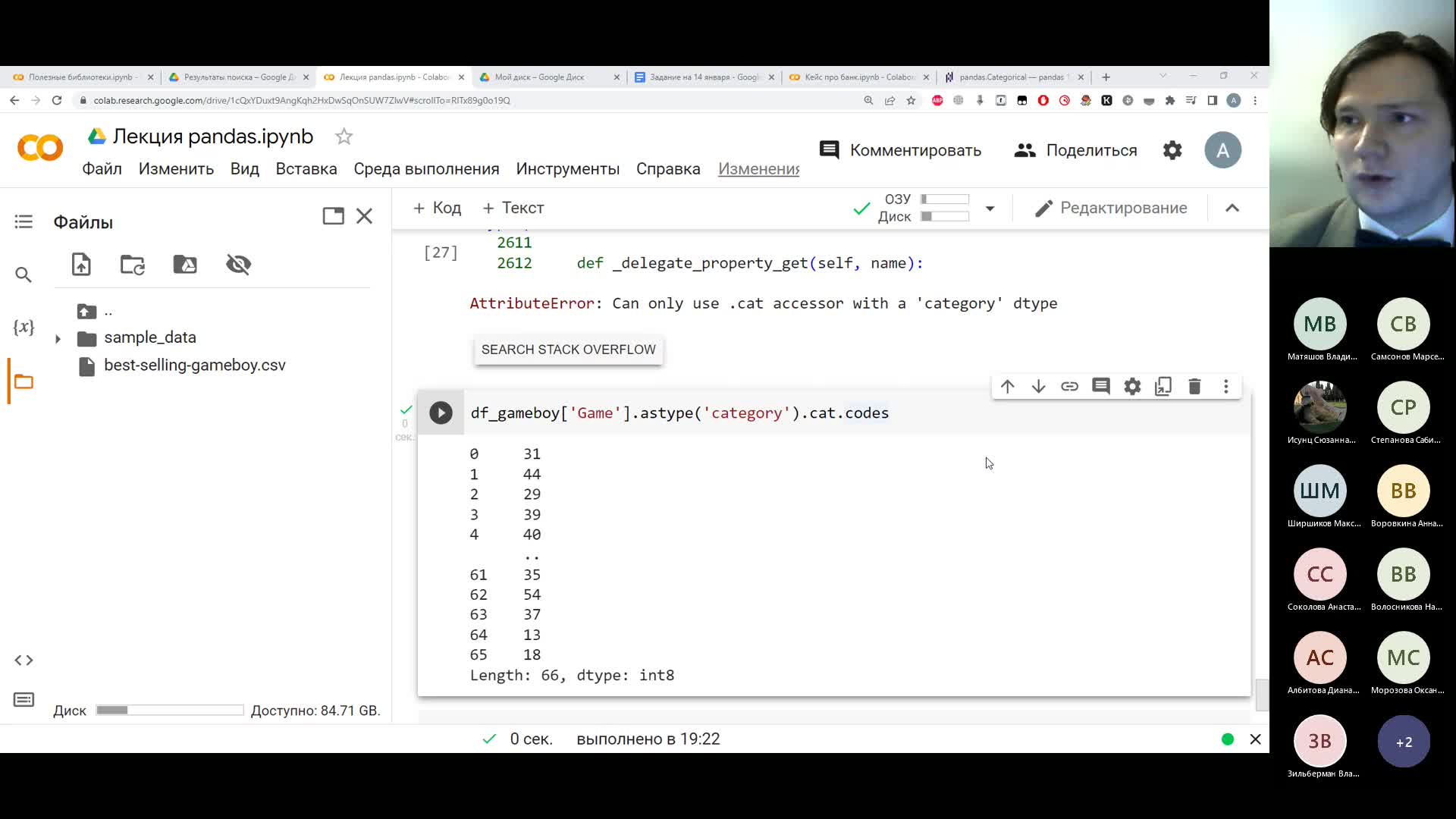Open a new browser tab
This screenshot has width=1456, height=819.
[x=1106, y=77]
